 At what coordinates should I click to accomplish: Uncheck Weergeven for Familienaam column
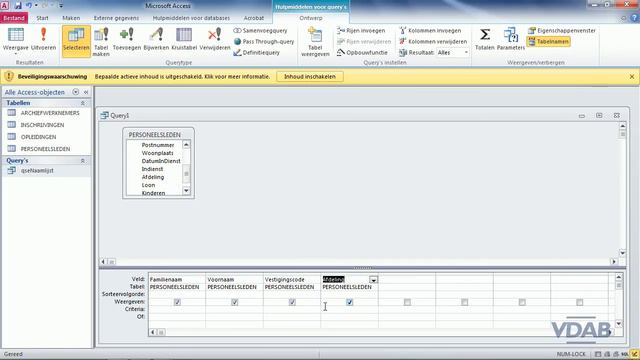pos(177,302)
